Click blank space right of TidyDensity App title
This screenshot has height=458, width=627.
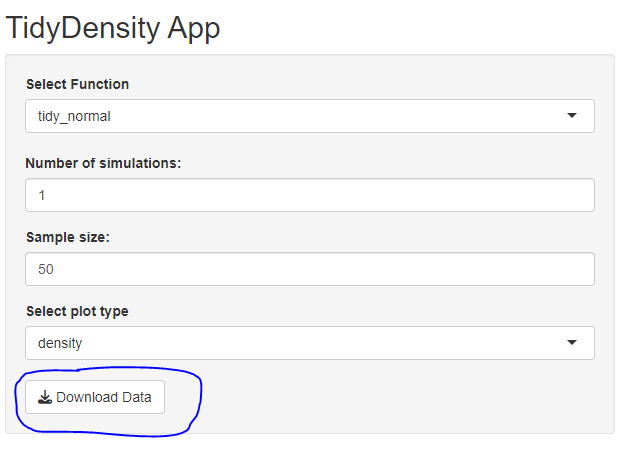click(x=420, y=27)
